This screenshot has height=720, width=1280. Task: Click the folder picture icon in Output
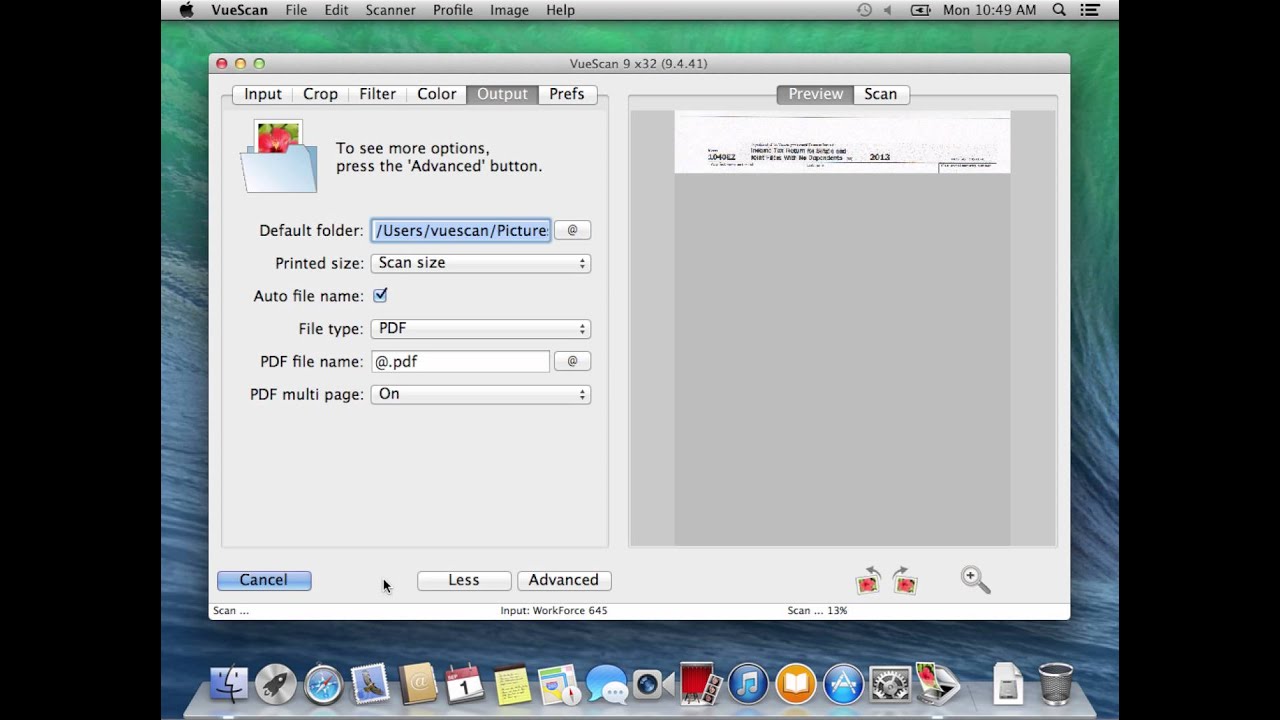280,157
